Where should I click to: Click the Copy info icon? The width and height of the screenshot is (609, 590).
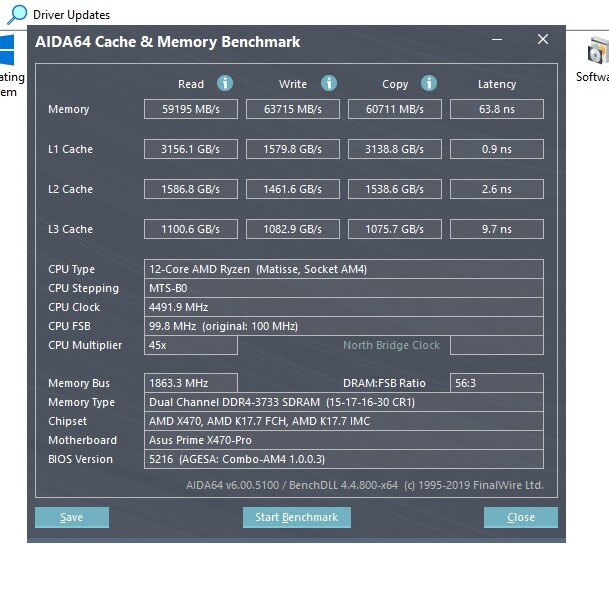click(x=429, y=83)
